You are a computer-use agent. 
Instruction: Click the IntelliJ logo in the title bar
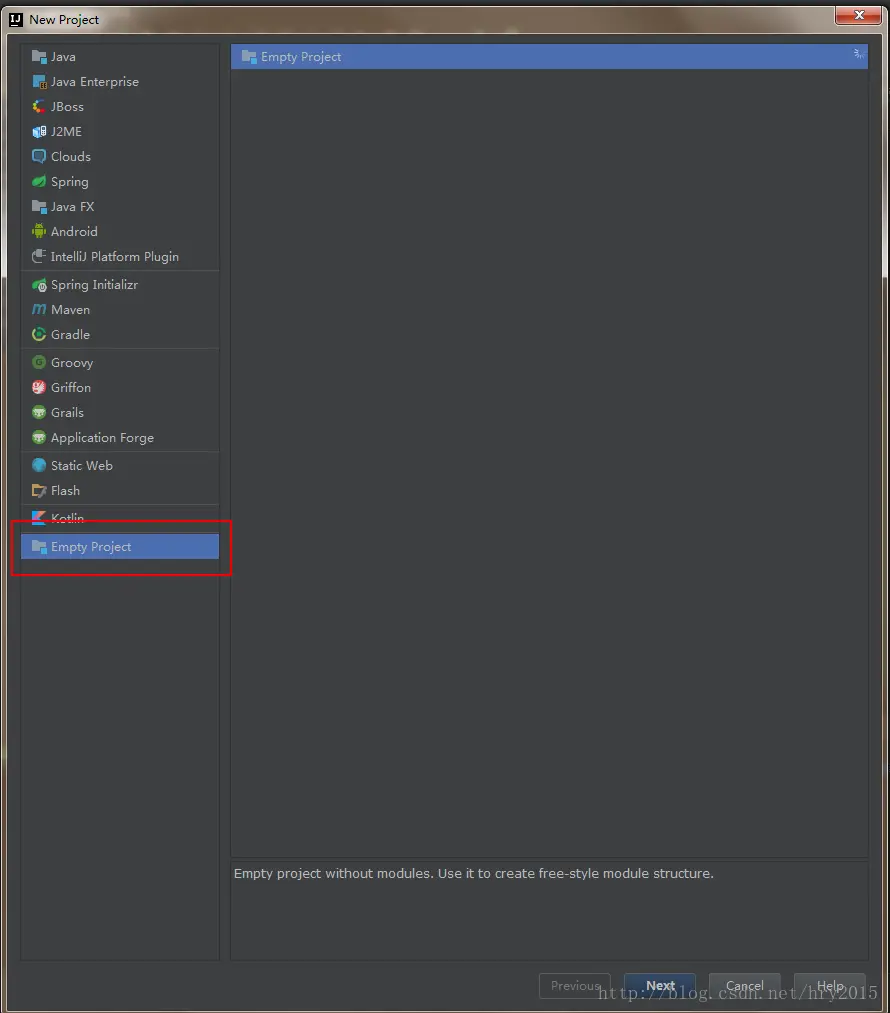point(16,19)
